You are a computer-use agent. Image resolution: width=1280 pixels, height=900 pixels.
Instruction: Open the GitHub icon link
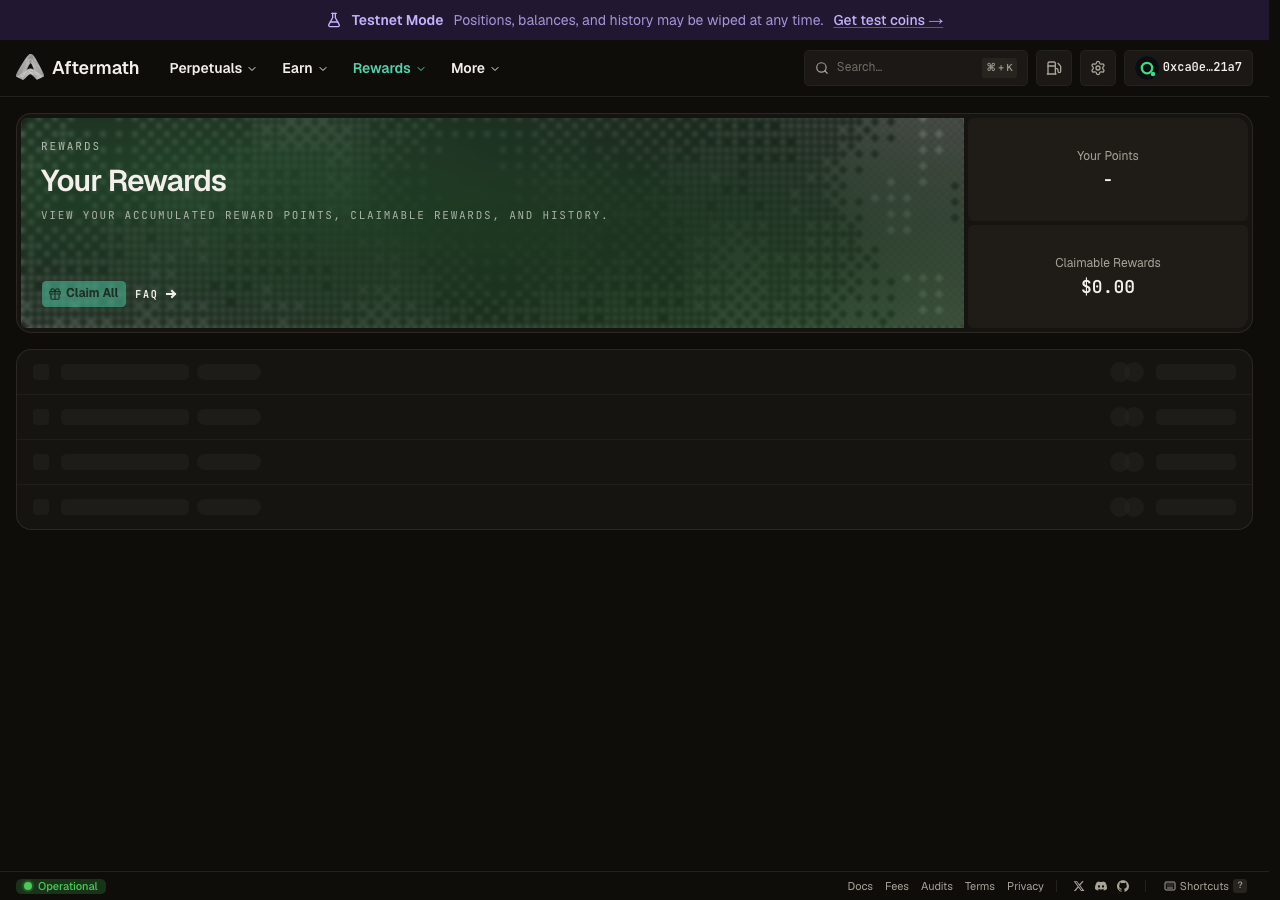coord(1123,886)
